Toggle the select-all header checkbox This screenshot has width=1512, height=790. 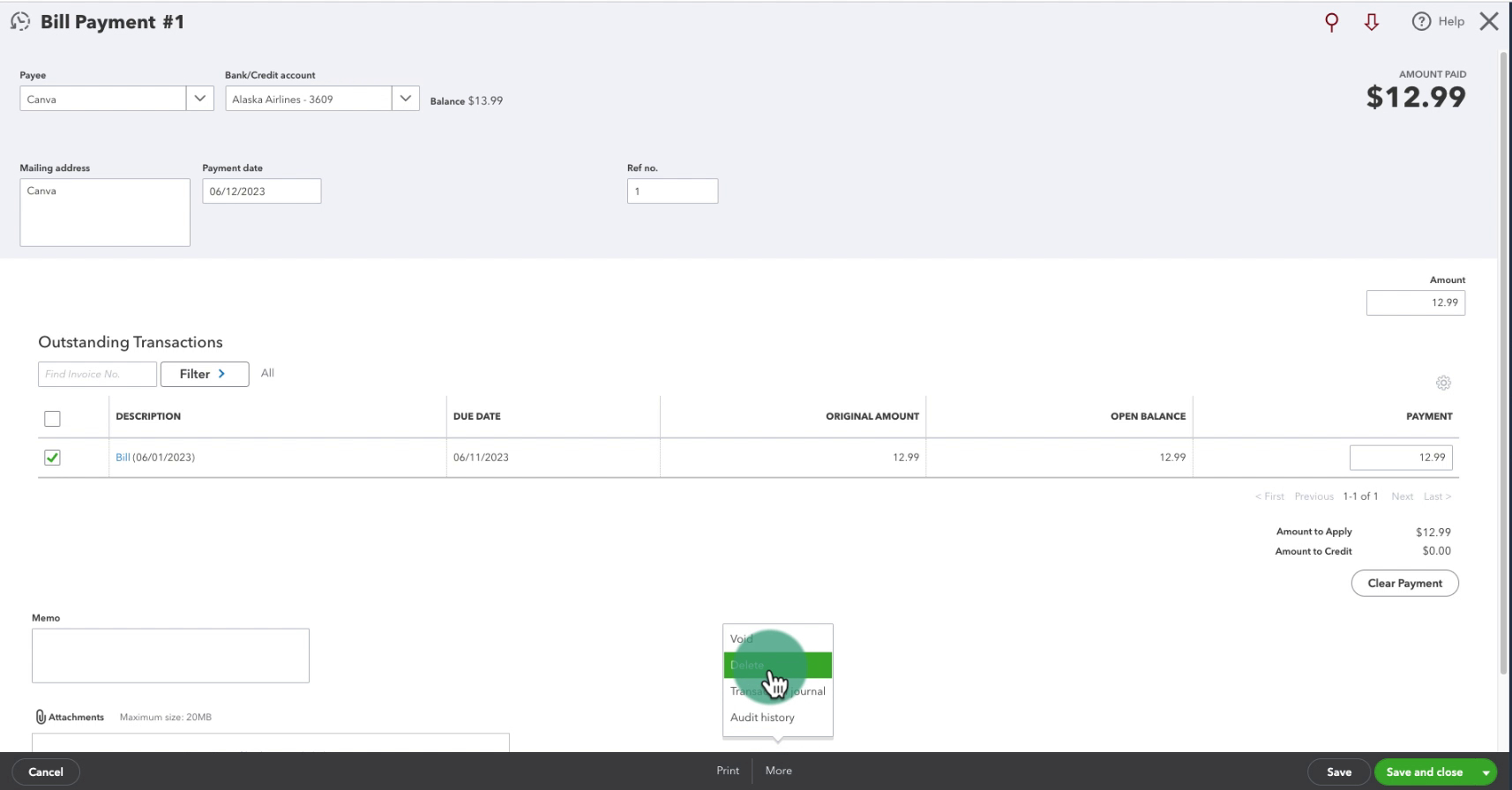[53, 418]
